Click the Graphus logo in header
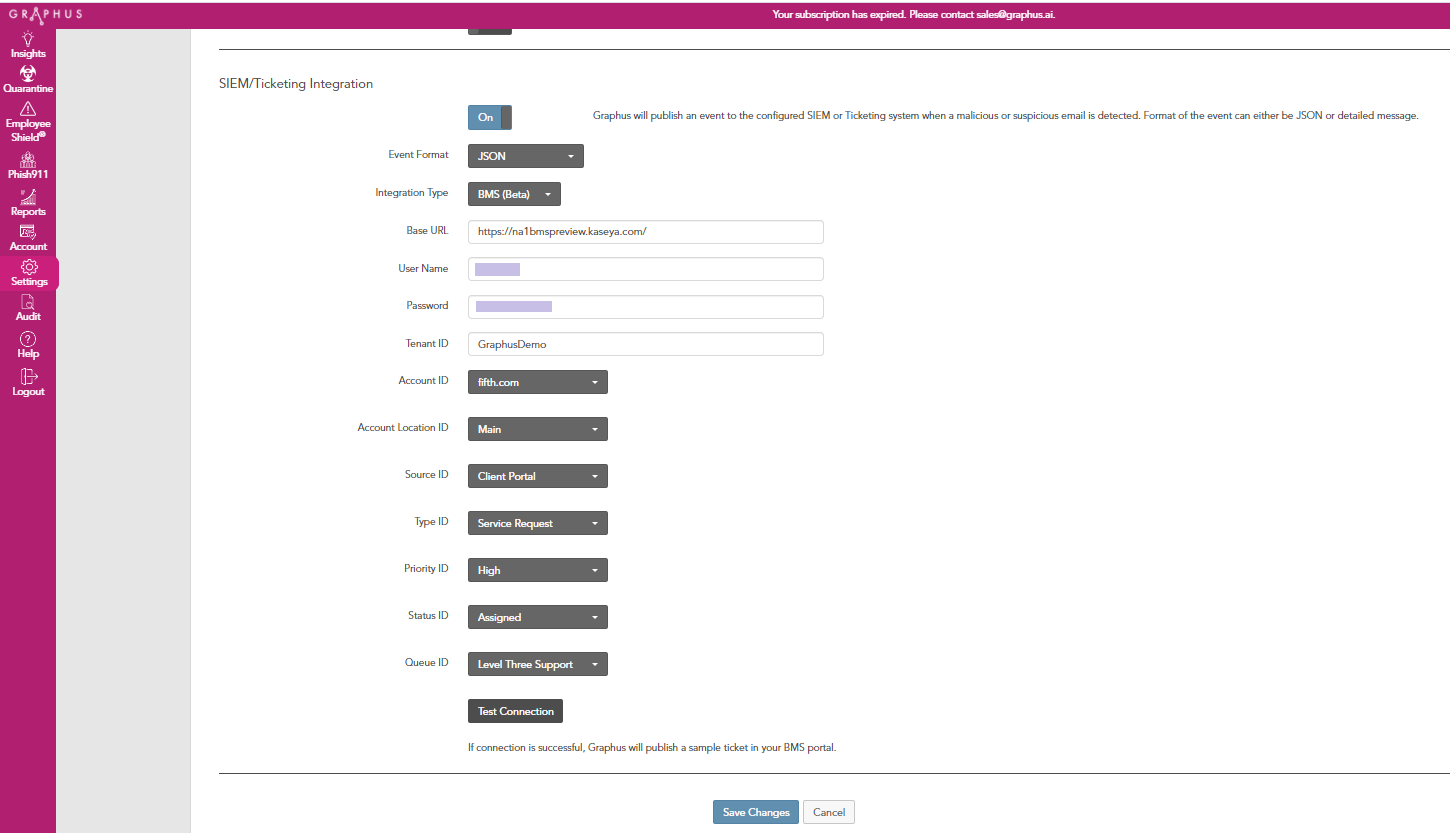This screenshot has height=833, width=1450. tap(46, 14)
